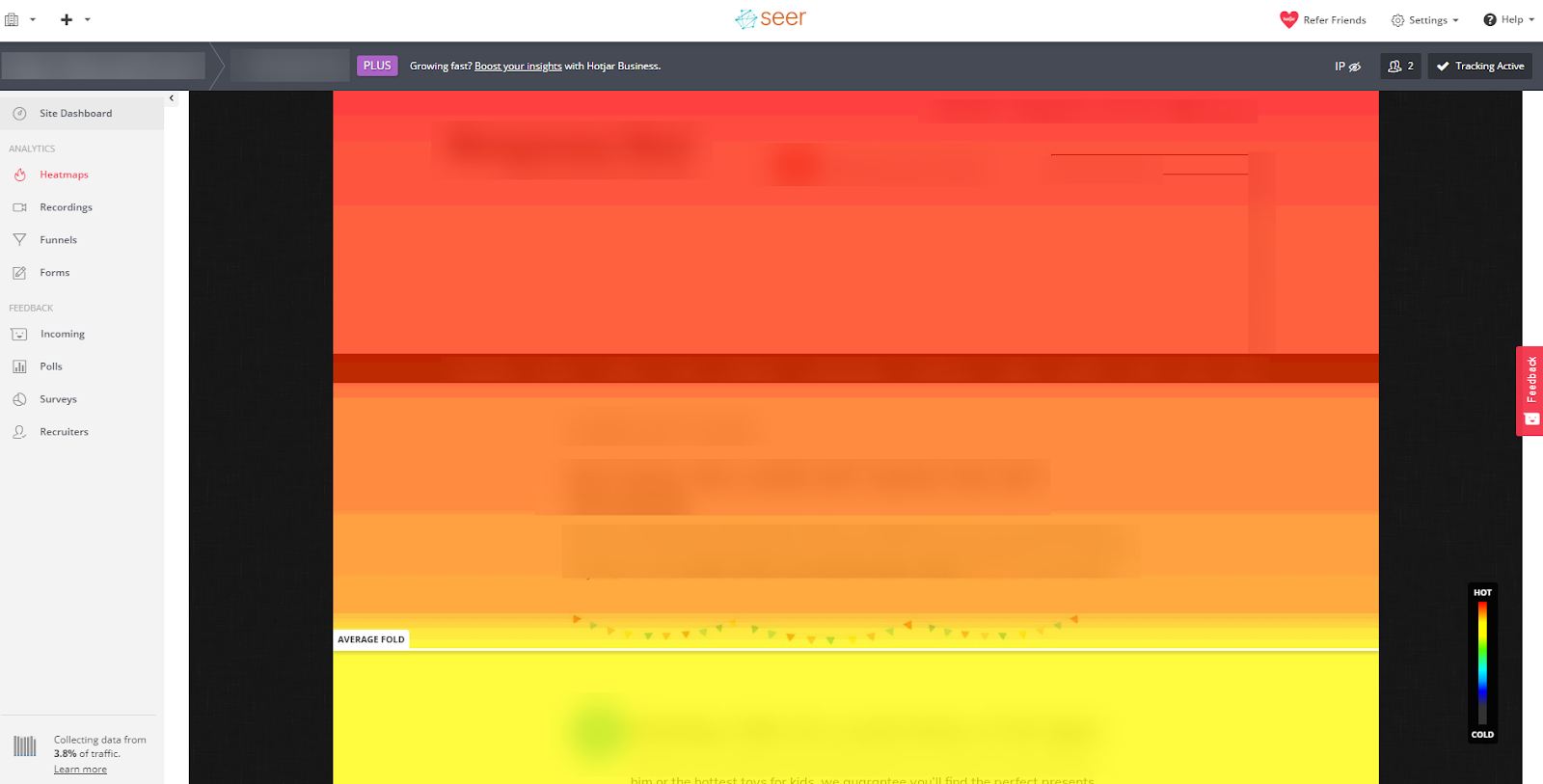
Task: Toggle the Tracking Active status
Action: tap(1479, 67)
